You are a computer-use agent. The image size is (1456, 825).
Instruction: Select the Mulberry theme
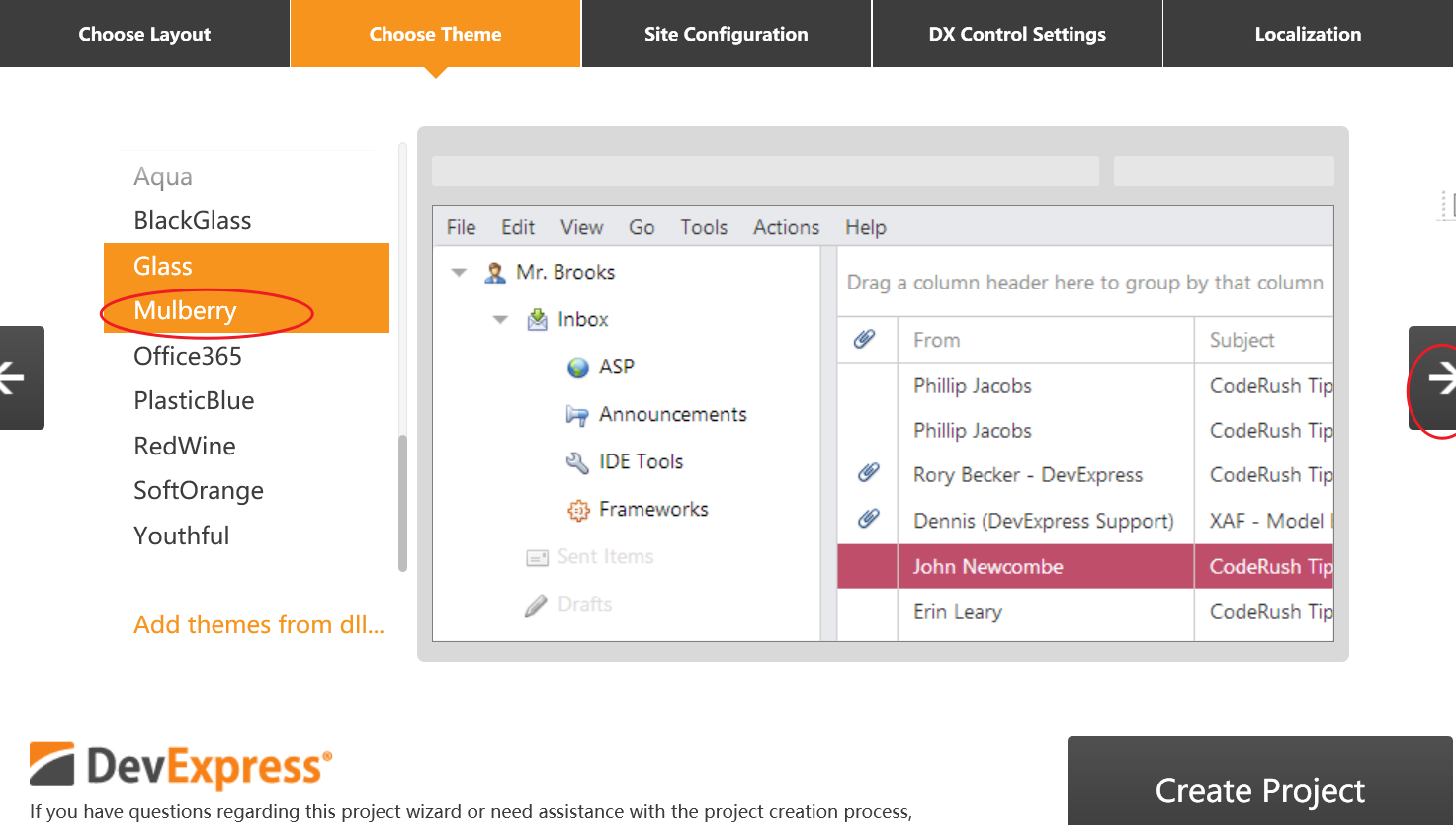tap(186, 310)
